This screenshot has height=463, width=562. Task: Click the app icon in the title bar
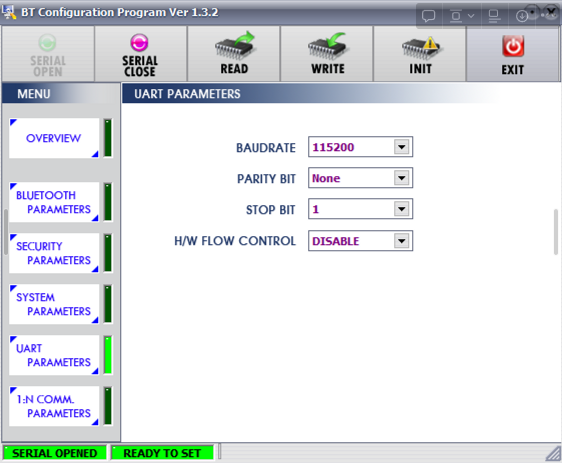tap(9, 12)
